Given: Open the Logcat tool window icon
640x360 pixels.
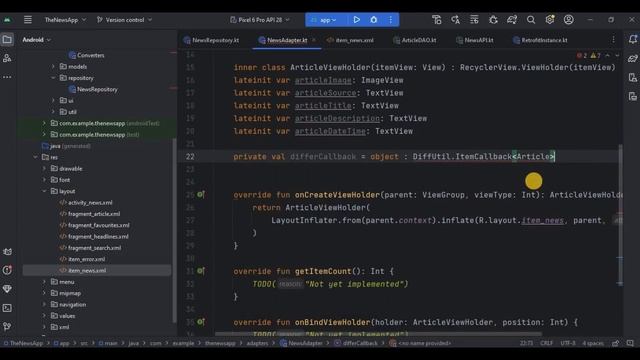Looking at the screenshot, I should pyautogui.click(x=7, y=251).
